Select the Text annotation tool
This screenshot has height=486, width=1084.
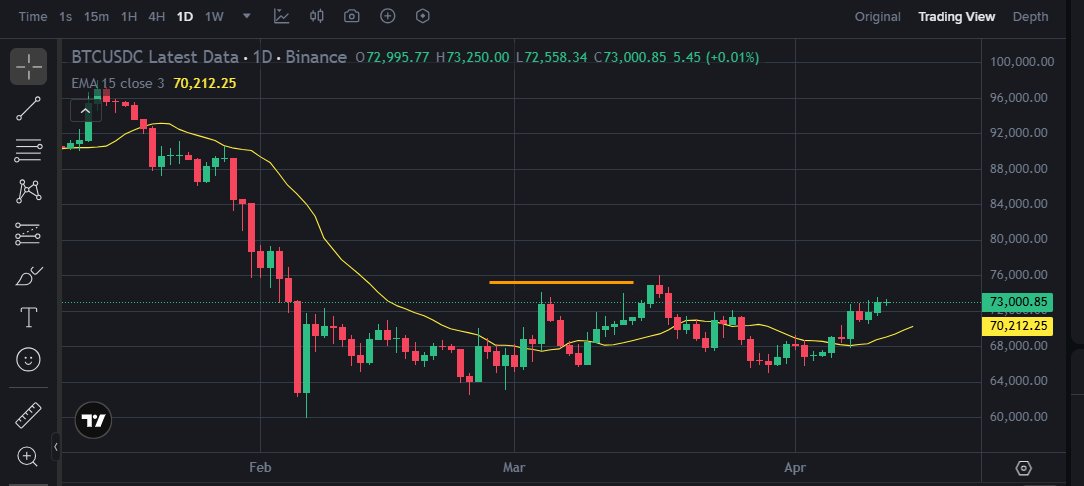pos(28,318)
